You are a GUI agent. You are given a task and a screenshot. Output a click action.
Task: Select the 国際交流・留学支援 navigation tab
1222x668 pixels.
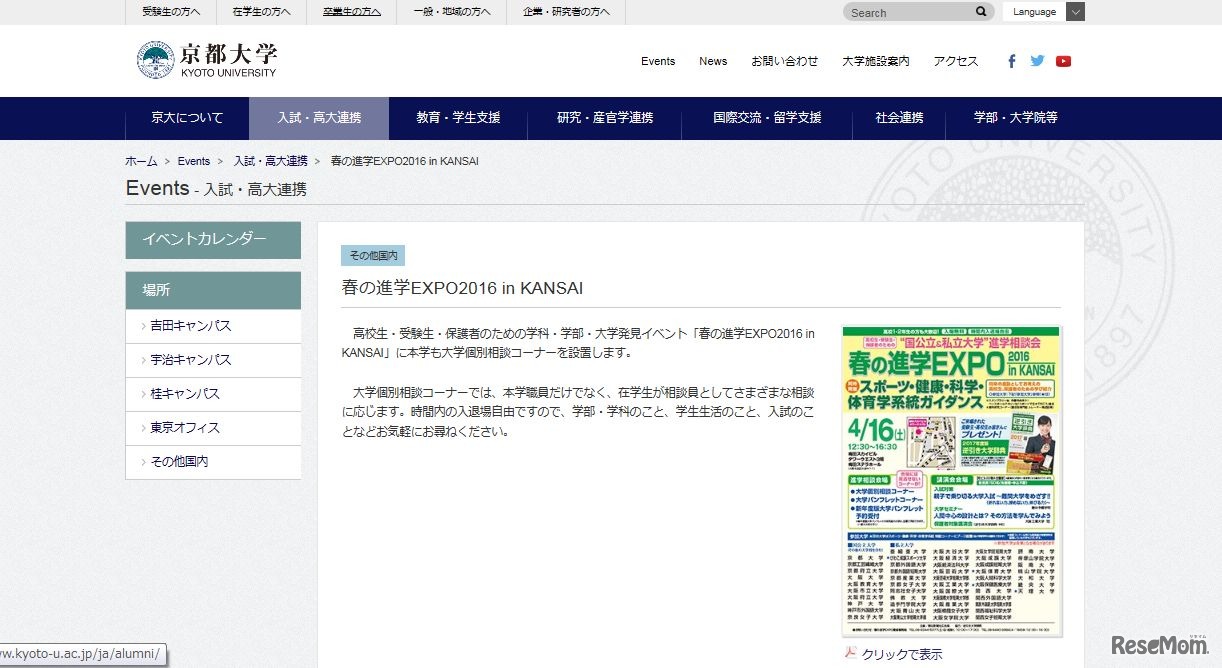[x=767, y=118]
